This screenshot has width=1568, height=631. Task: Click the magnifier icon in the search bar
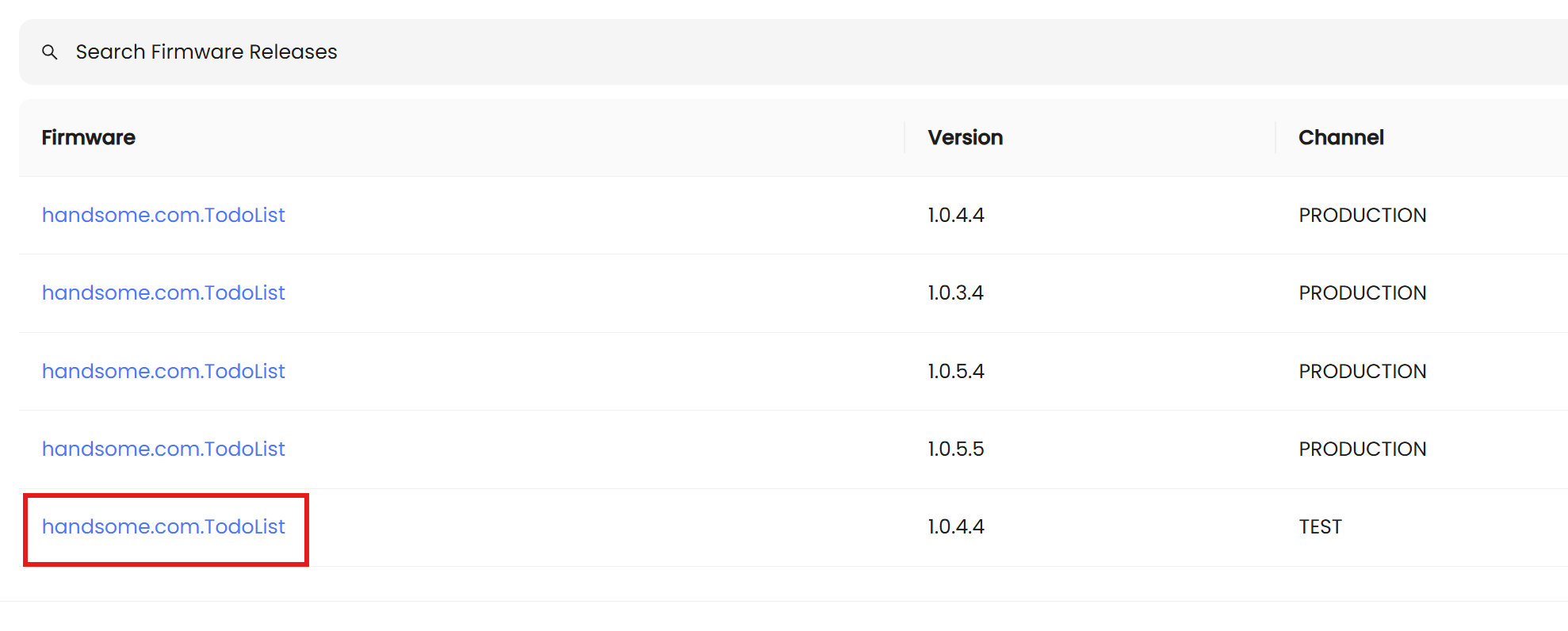[x=50, y=52]
